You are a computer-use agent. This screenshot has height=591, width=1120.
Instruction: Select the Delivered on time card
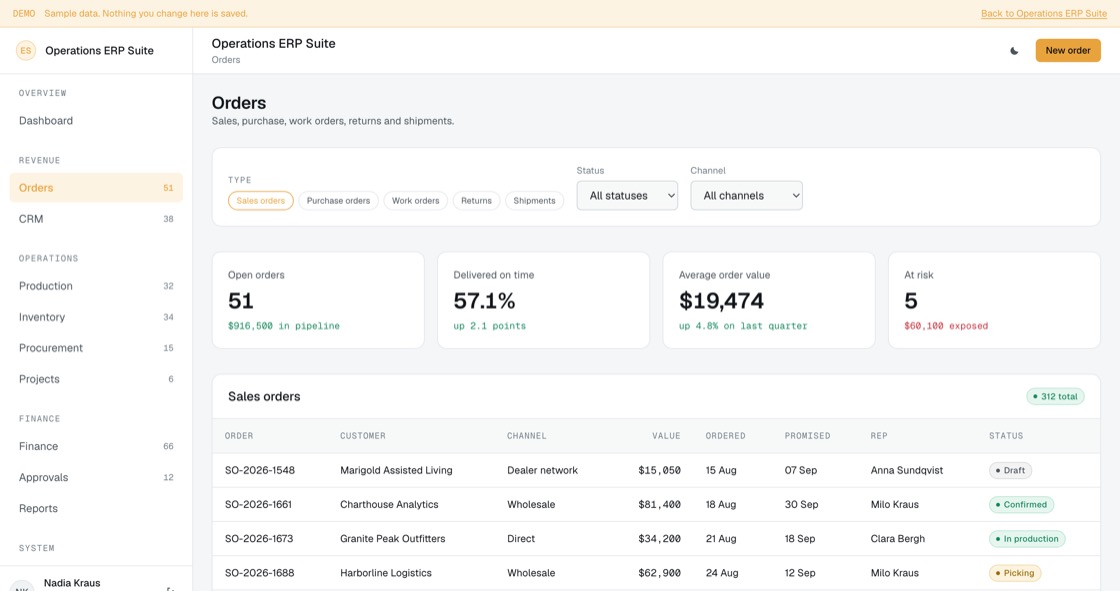544,300
